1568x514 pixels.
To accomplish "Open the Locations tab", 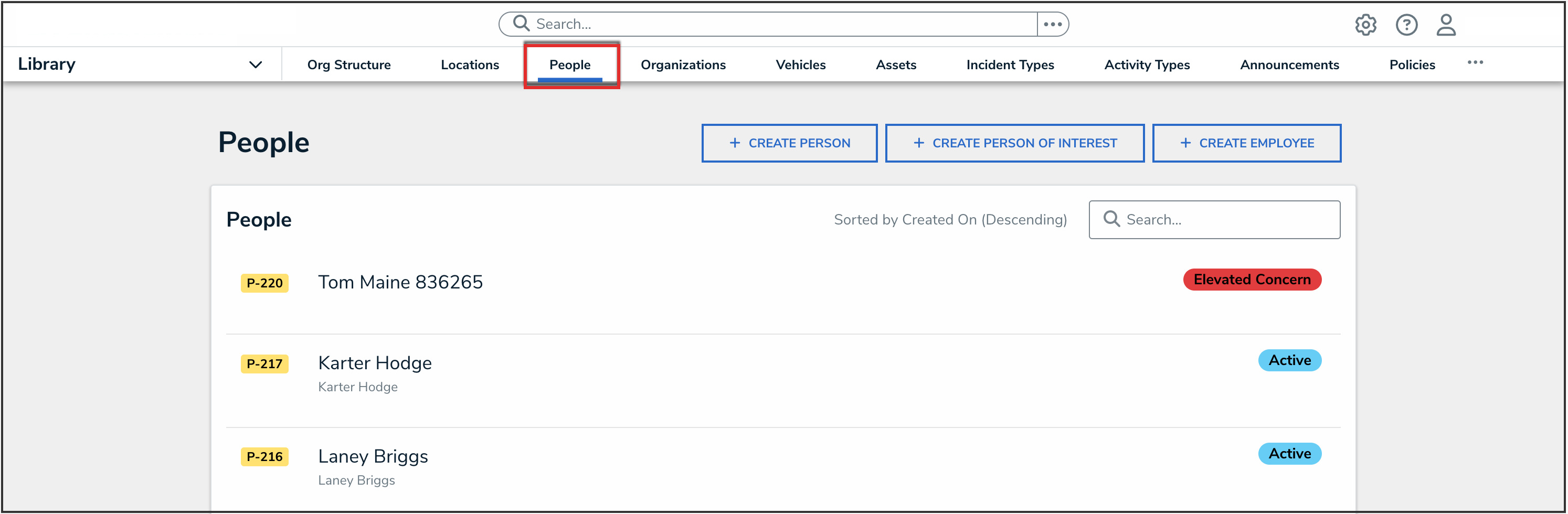I will pos(469,65).
